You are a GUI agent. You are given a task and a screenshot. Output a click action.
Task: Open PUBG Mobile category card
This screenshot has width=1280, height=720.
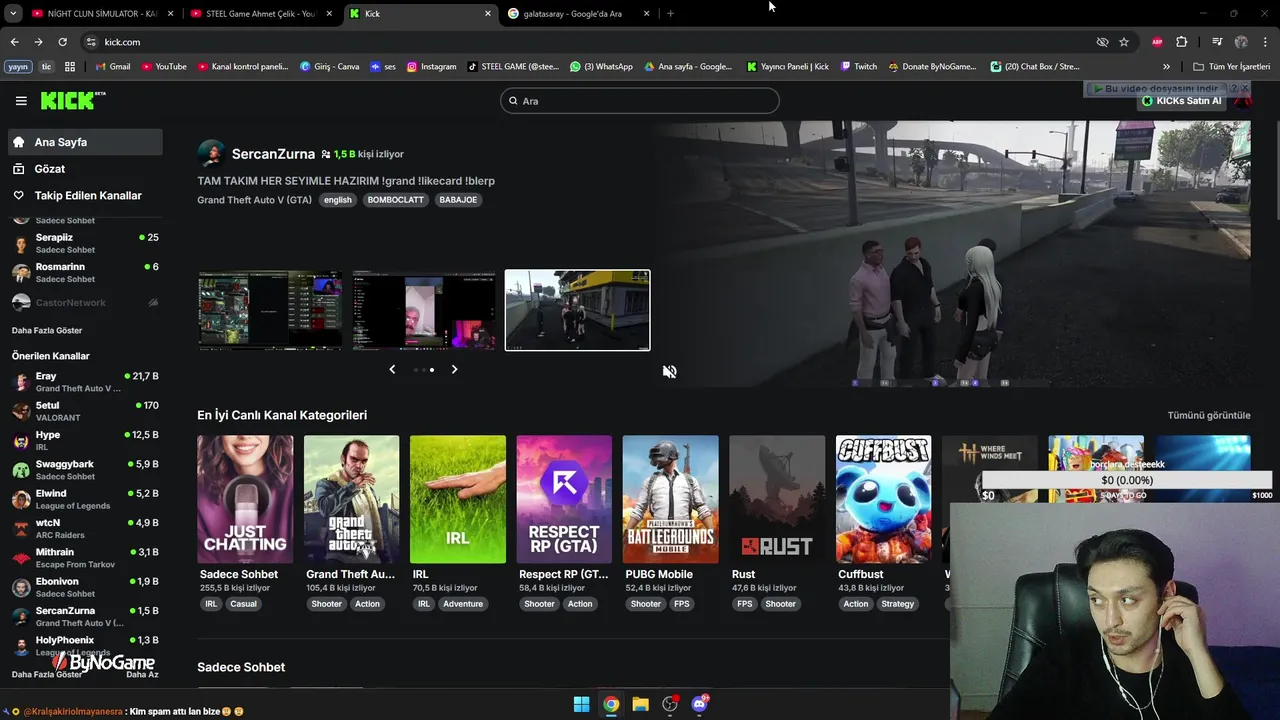(670, 499)
